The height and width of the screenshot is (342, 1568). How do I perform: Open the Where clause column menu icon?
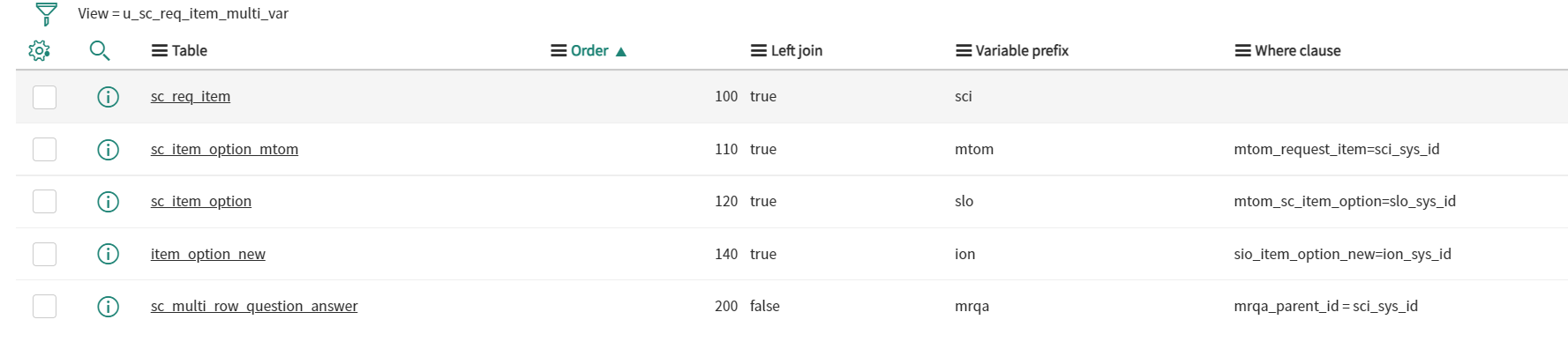click(1242, 51)
